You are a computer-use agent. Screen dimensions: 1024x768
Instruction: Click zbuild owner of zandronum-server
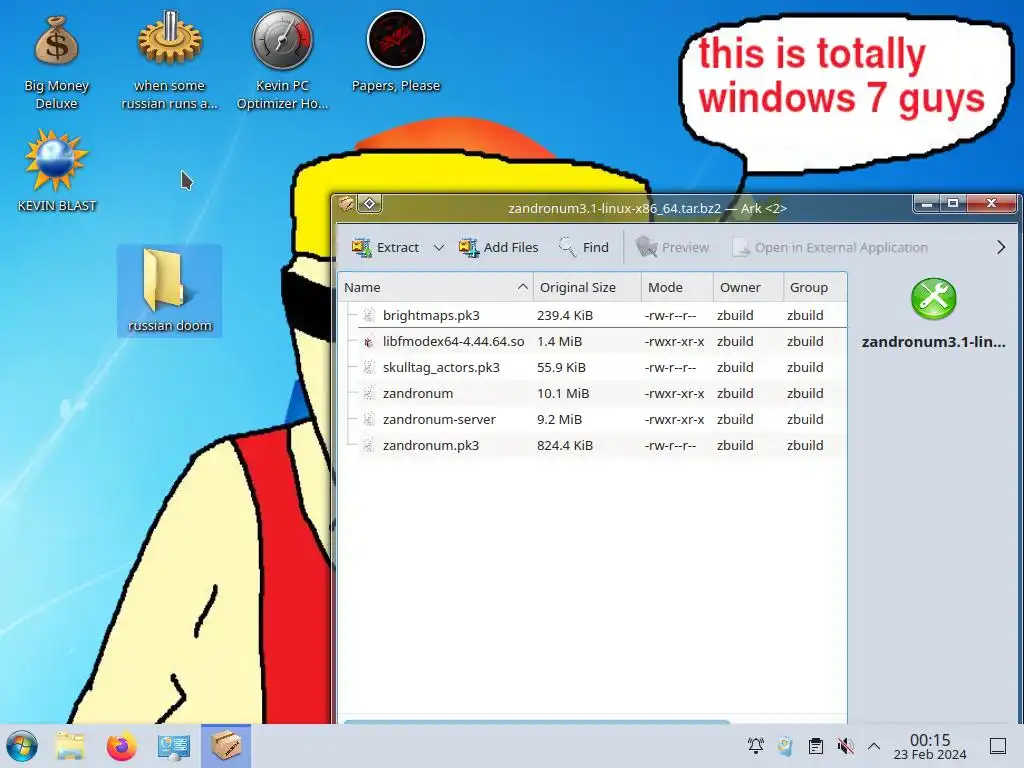pos(735,420)
